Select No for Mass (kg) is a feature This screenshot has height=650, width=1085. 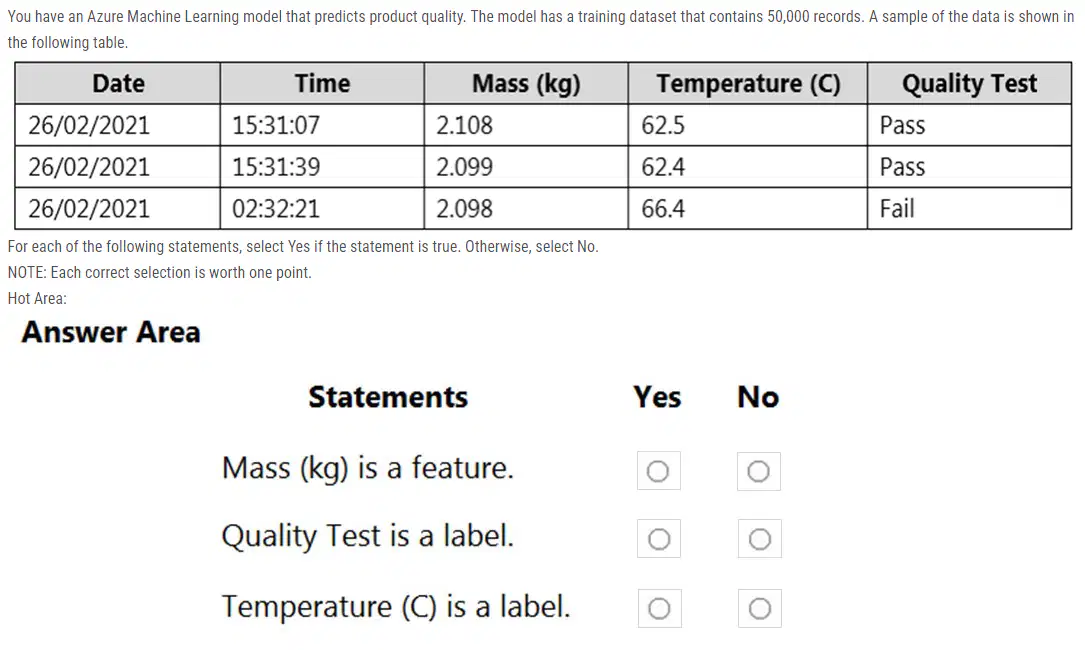point(758,471)
